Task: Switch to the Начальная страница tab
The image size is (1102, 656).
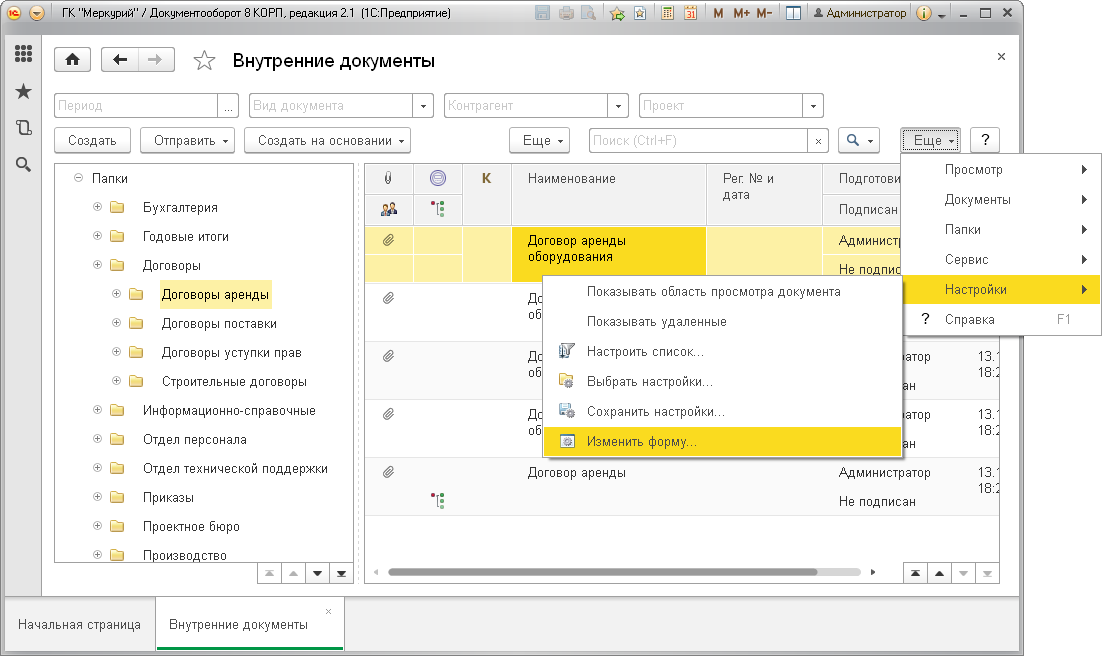Action: click(x=79, y=624)
